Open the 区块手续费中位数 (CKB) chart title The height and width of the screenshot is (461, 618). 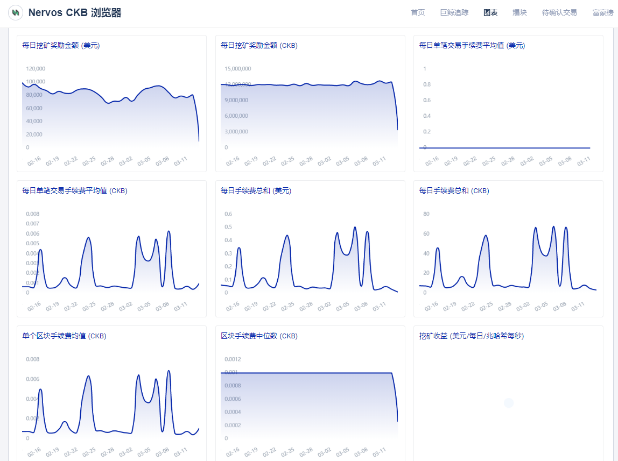259,336
